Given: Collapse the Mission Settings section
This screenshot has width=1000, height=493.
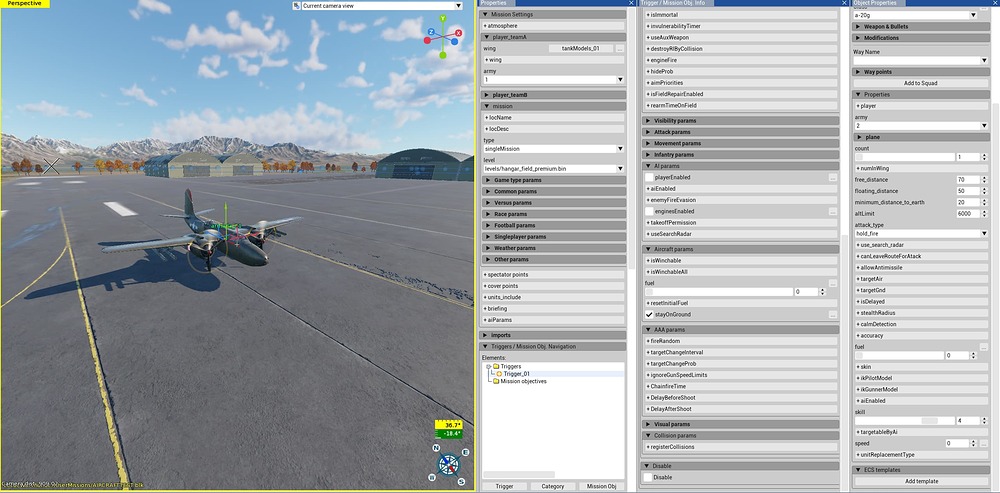Looking at the screenshot, I should 554,14.
